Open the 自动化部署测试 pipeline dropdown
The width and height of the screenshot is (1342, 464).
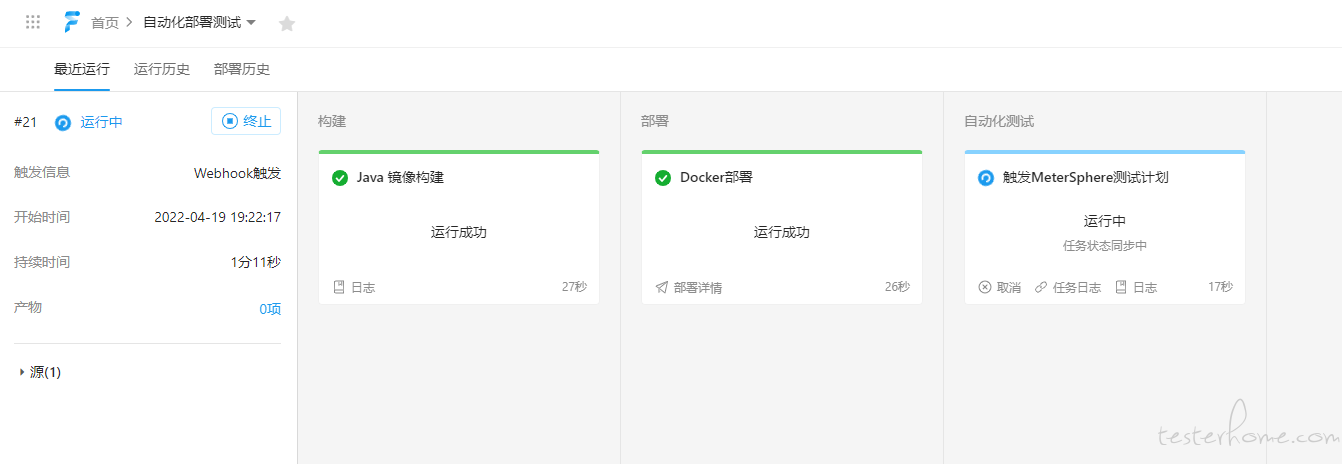tap(200, 22)
